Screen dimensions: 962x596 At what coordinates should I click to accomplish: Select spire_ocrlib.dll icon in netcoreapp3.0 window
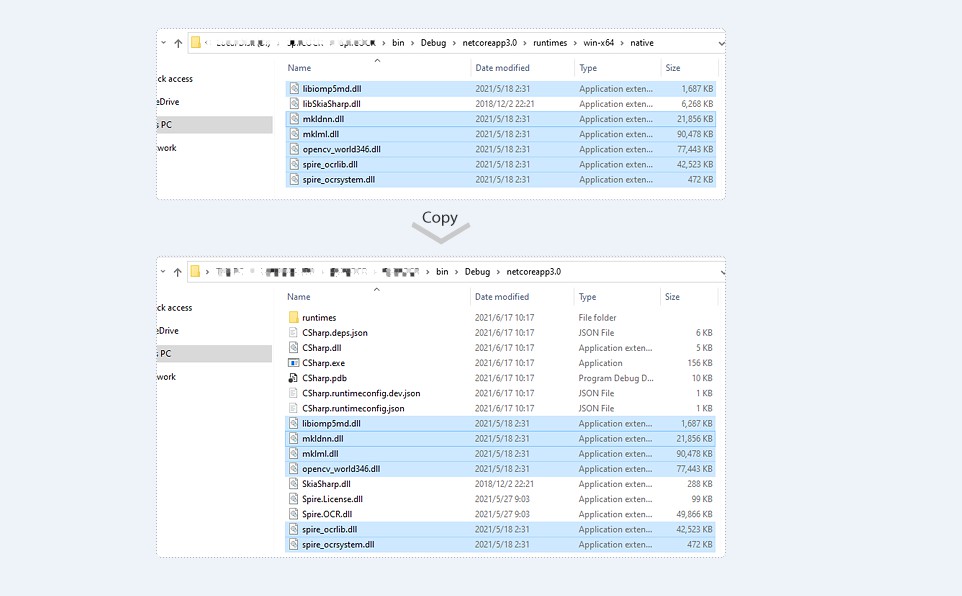coord(294,529)
